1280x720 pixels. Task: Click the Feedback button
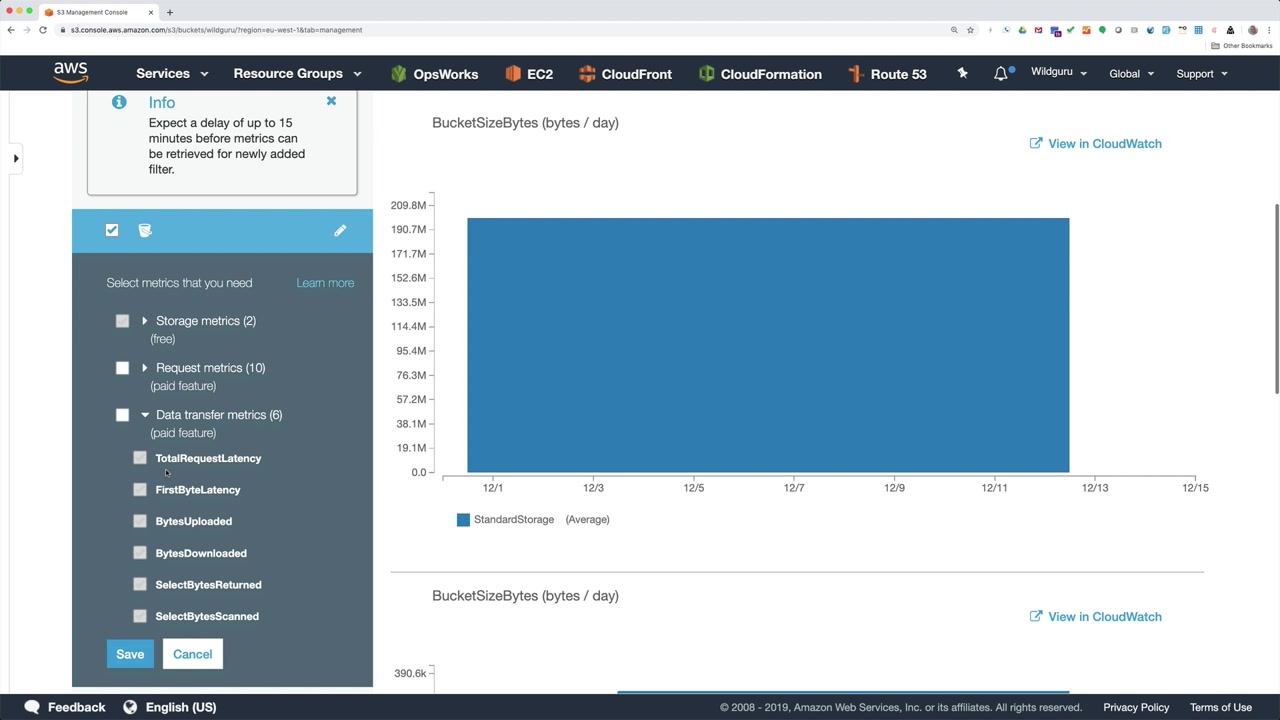click(x=65, y=707)
